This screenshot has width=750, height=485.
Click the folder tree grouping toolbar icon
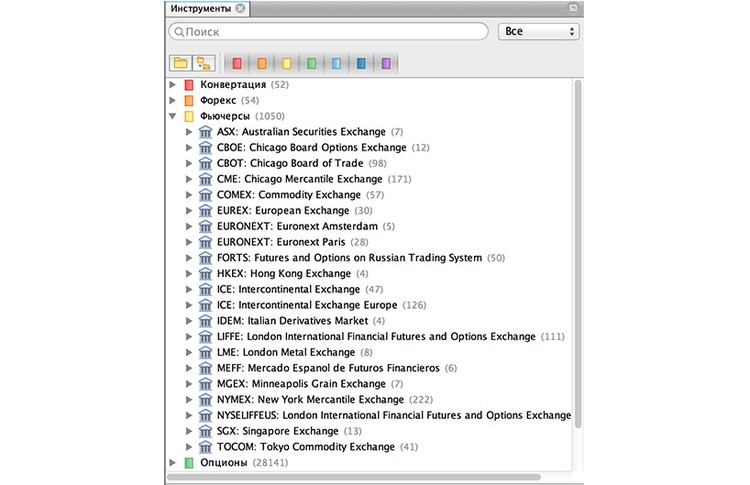(x=204, y=63)
